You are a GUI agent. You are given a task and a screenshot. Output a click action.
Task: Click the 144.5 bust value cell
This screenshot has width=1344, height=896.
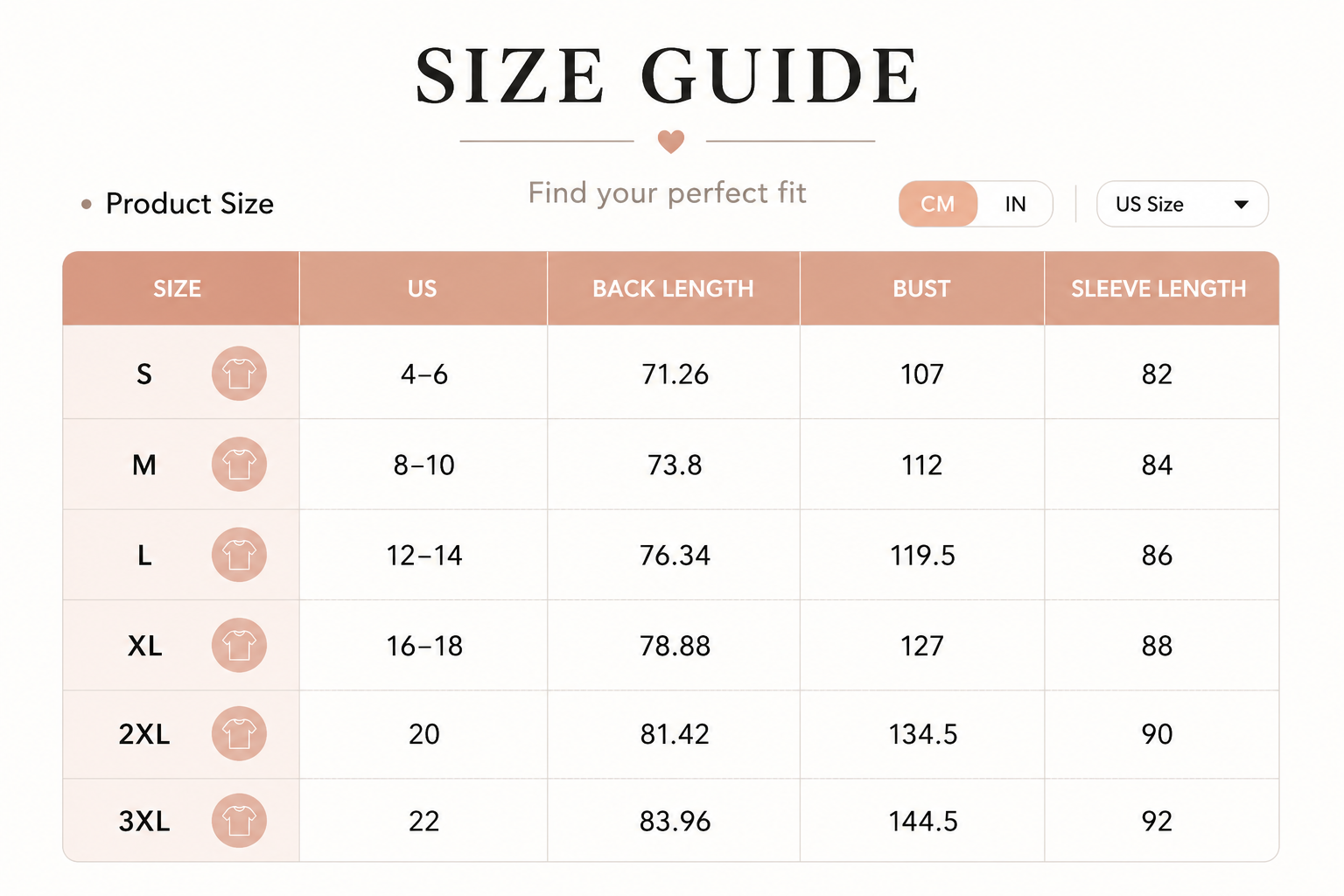[922, 821]
